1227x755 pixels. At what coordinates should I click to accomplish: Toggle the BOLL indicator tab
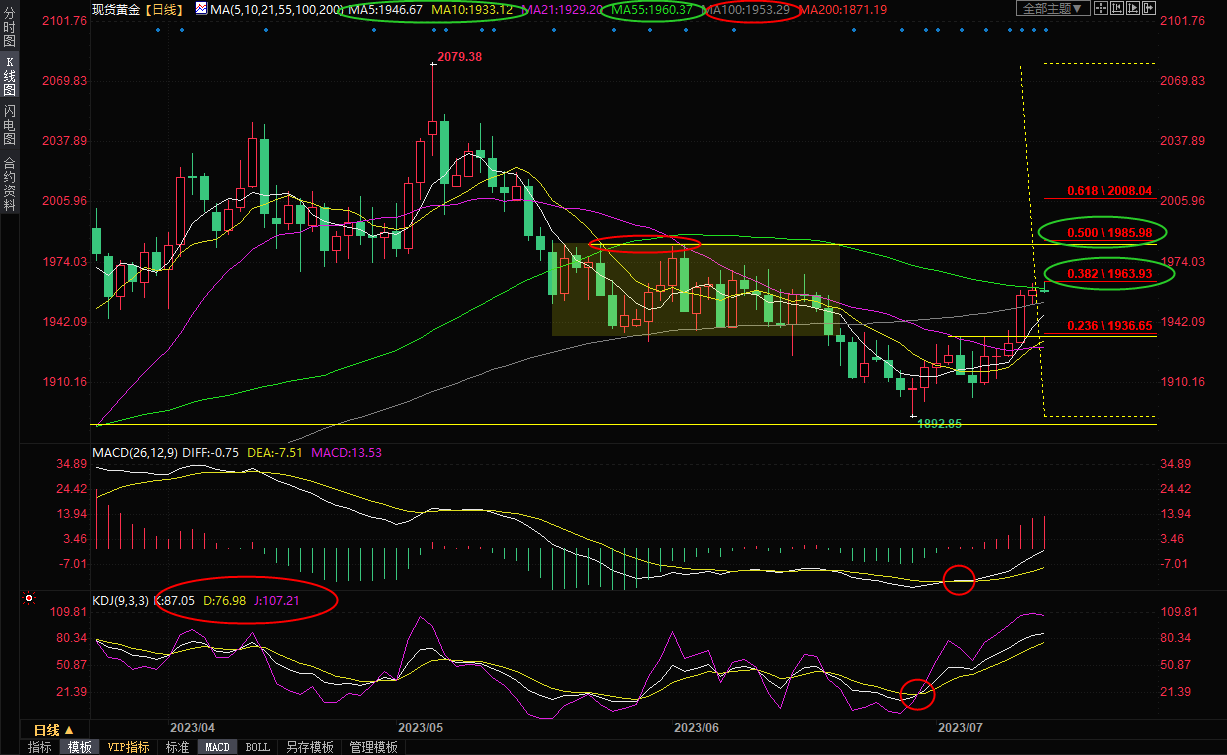257,747
